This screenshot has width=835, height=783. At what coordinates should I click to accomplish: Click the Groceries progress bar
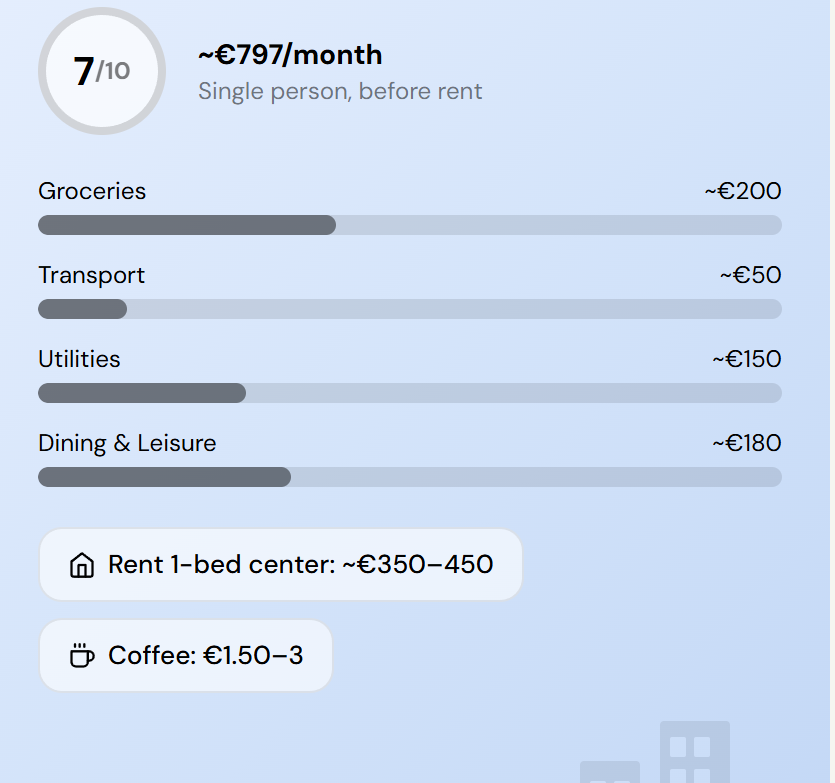(x=409, y=225)
